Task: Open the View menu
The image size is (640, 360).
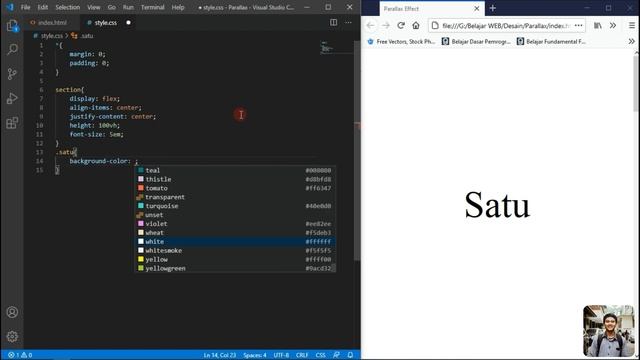Action: (93, 7)
